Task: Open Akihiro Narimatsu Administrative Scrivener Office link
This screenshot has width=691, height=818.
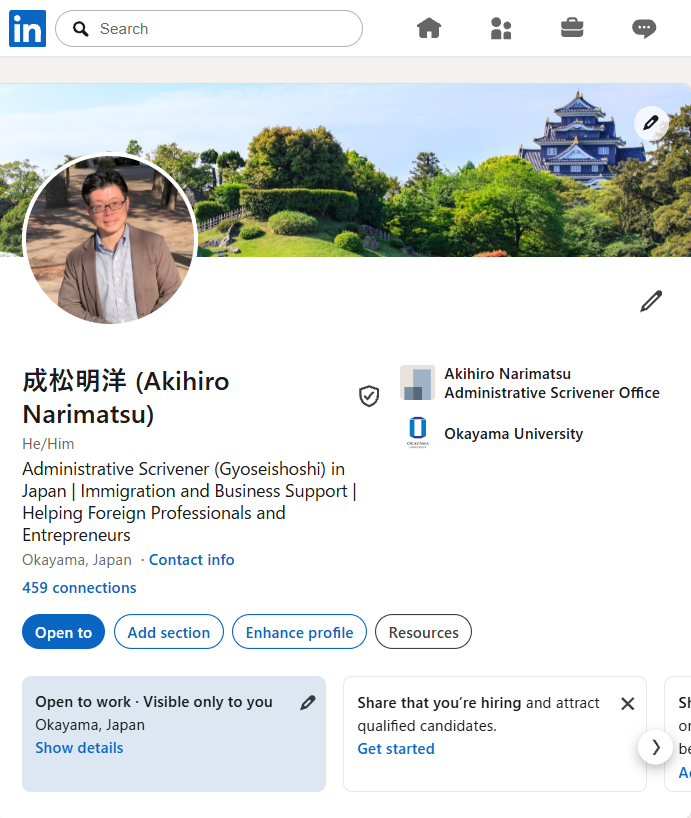Action: [x=552, y=383]
